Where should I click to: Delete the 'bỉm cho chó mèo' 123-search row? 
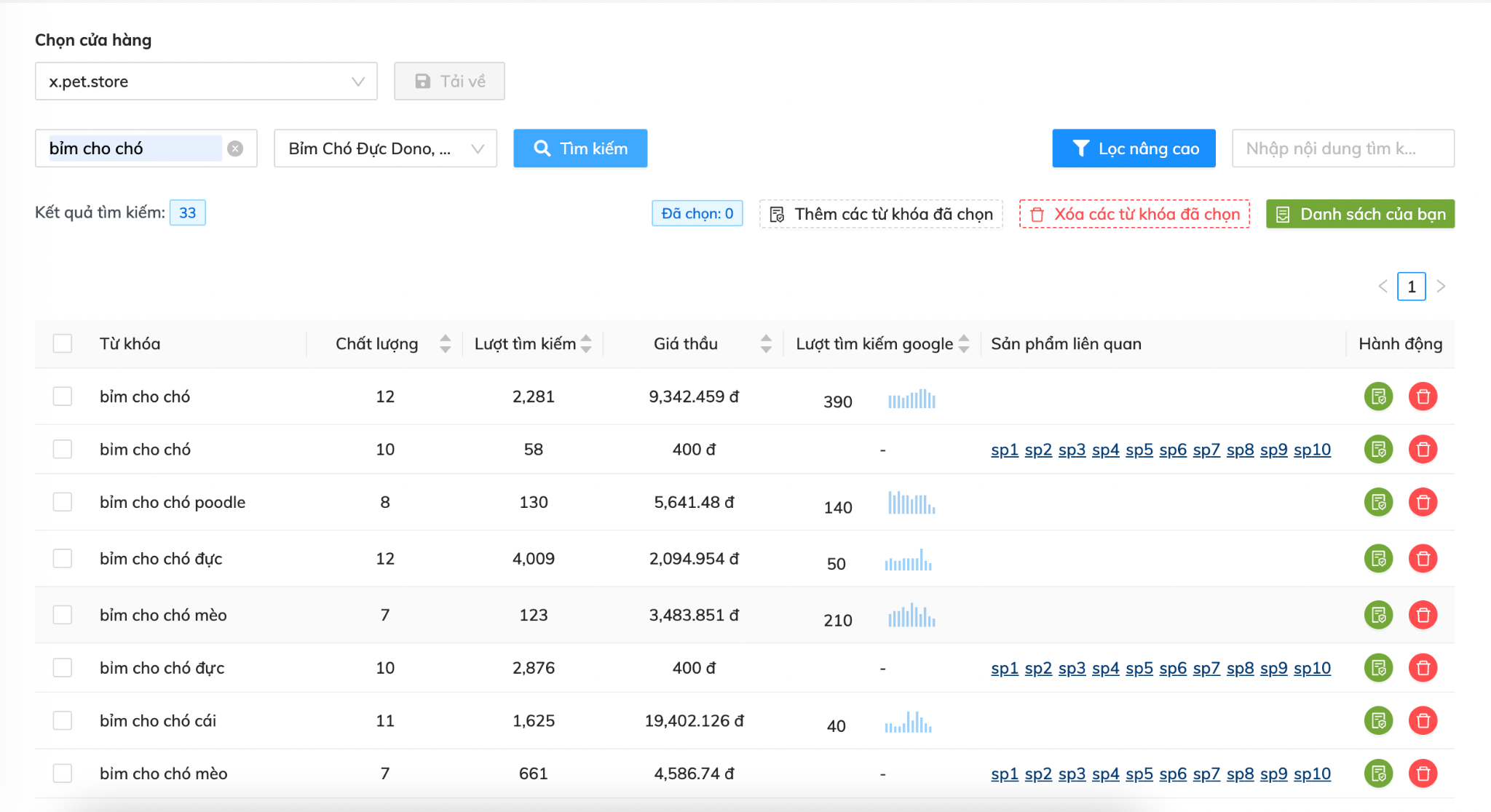tap(1423, 615)
